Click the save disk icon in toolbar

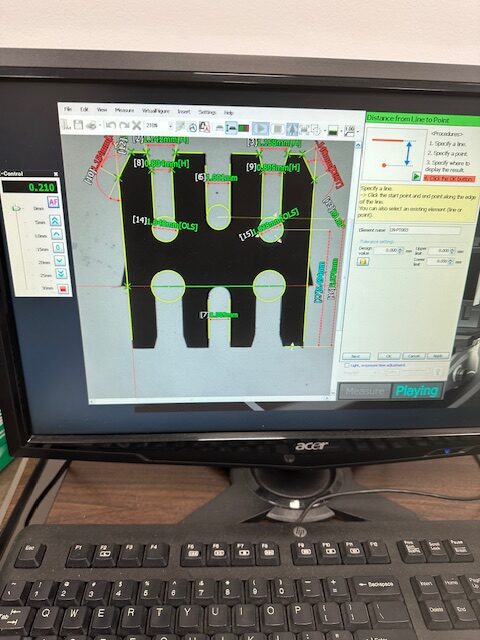[78, 125]
